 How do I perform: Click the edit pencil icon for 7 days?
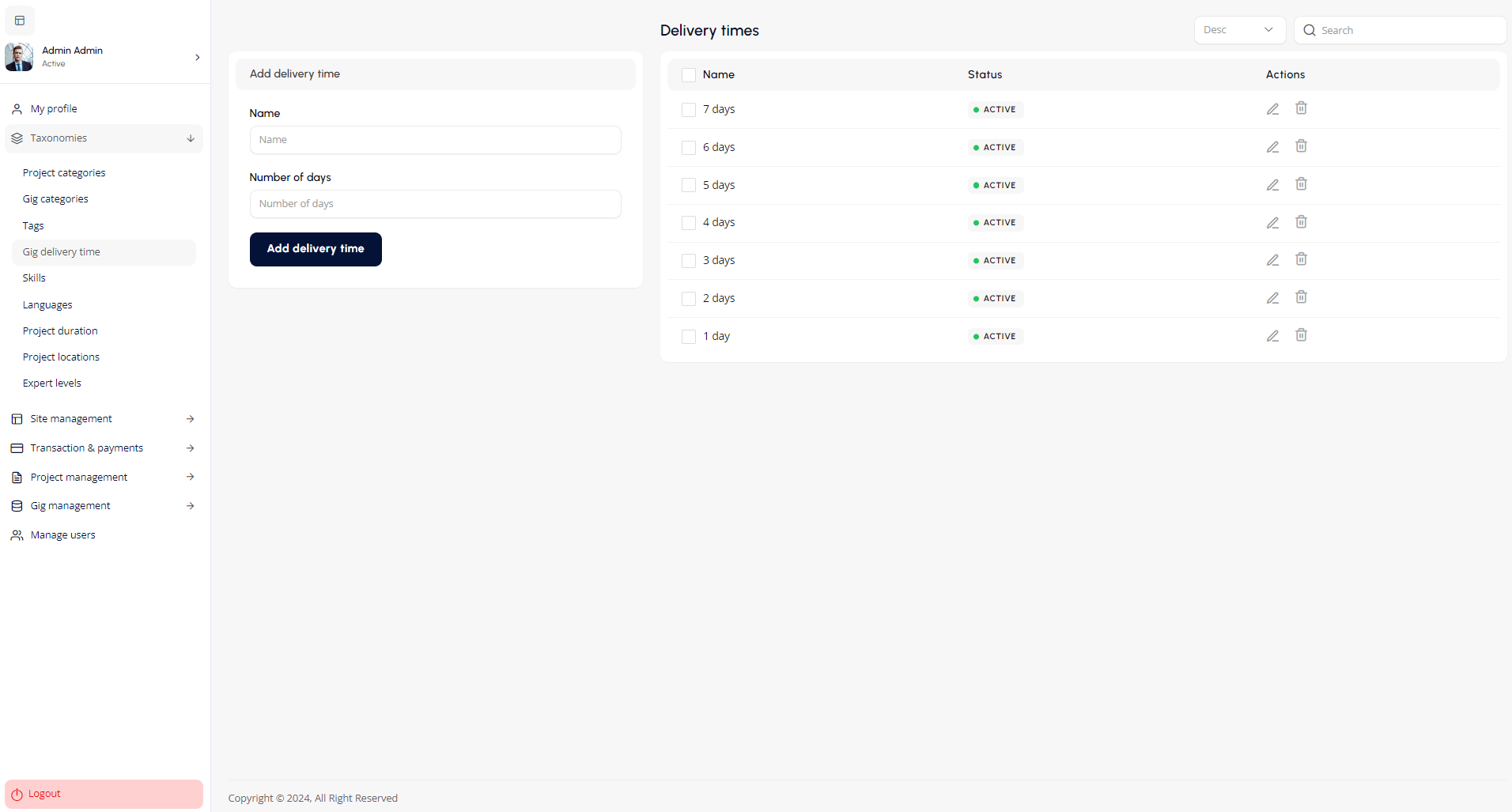(x=1272, y=109)
